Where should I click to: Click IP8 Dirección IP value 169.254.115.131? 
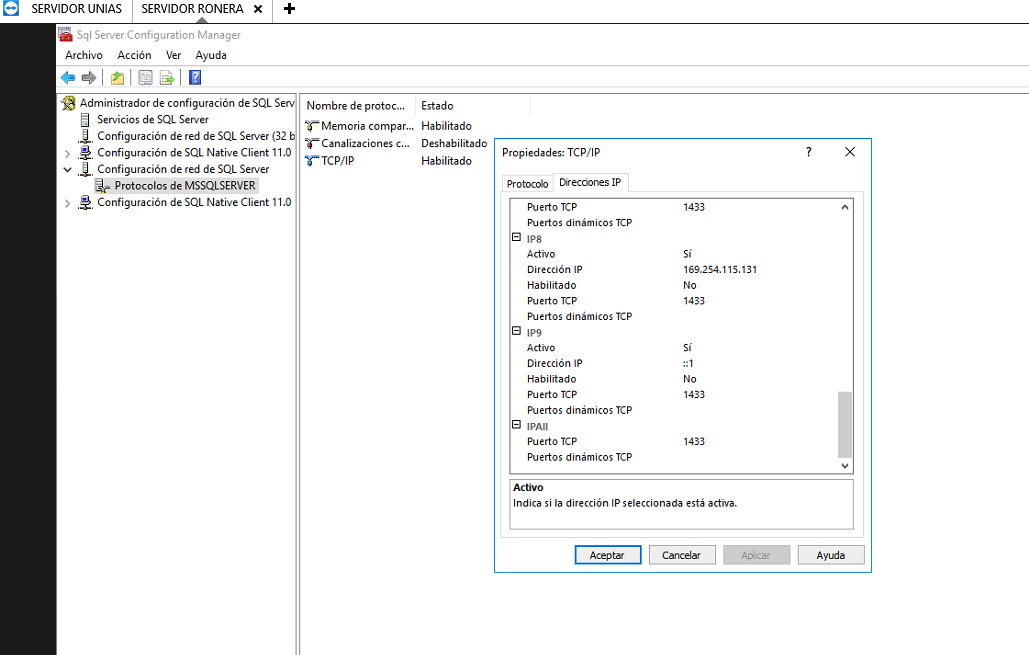click(720, 270)
